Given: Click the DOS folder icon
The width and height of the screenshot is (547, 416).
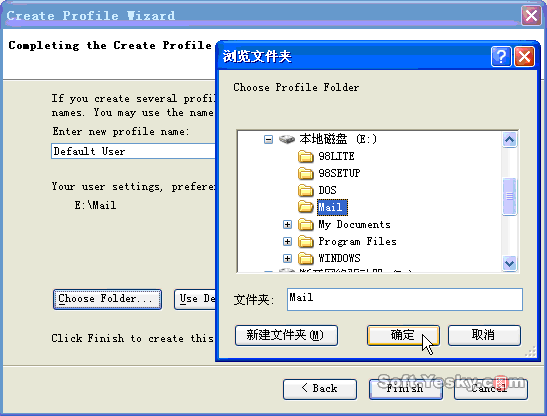Looking at the screenshot, I should tap(306, 190).
